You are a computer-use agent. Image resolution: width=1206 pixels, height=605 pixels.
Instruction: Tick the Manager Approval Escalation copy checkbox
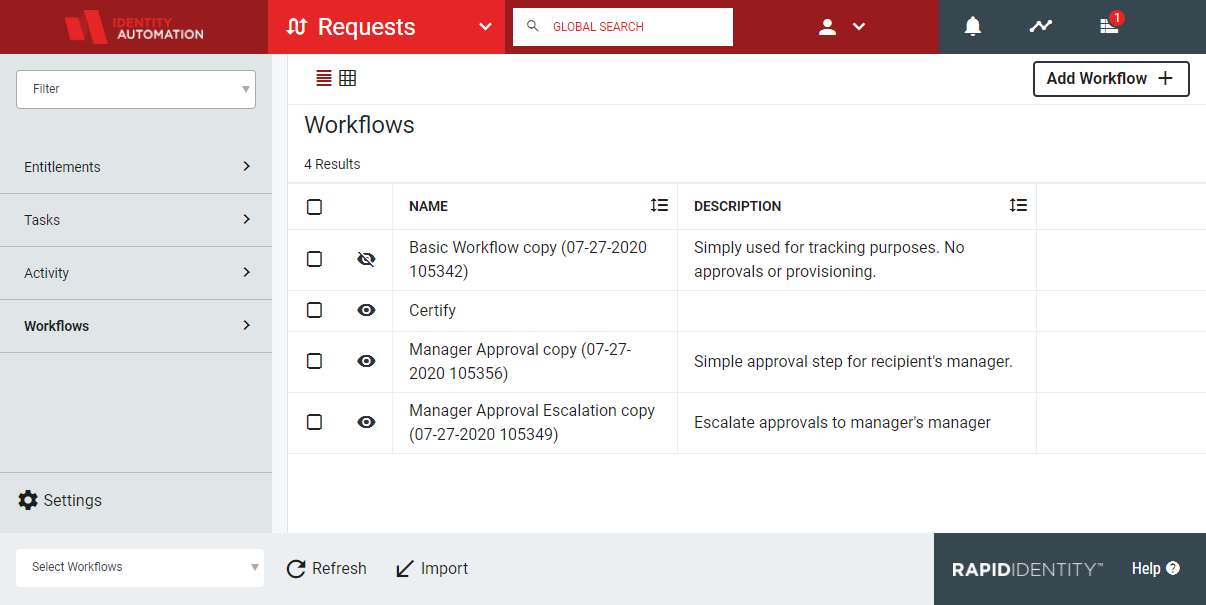pos(314,422)
